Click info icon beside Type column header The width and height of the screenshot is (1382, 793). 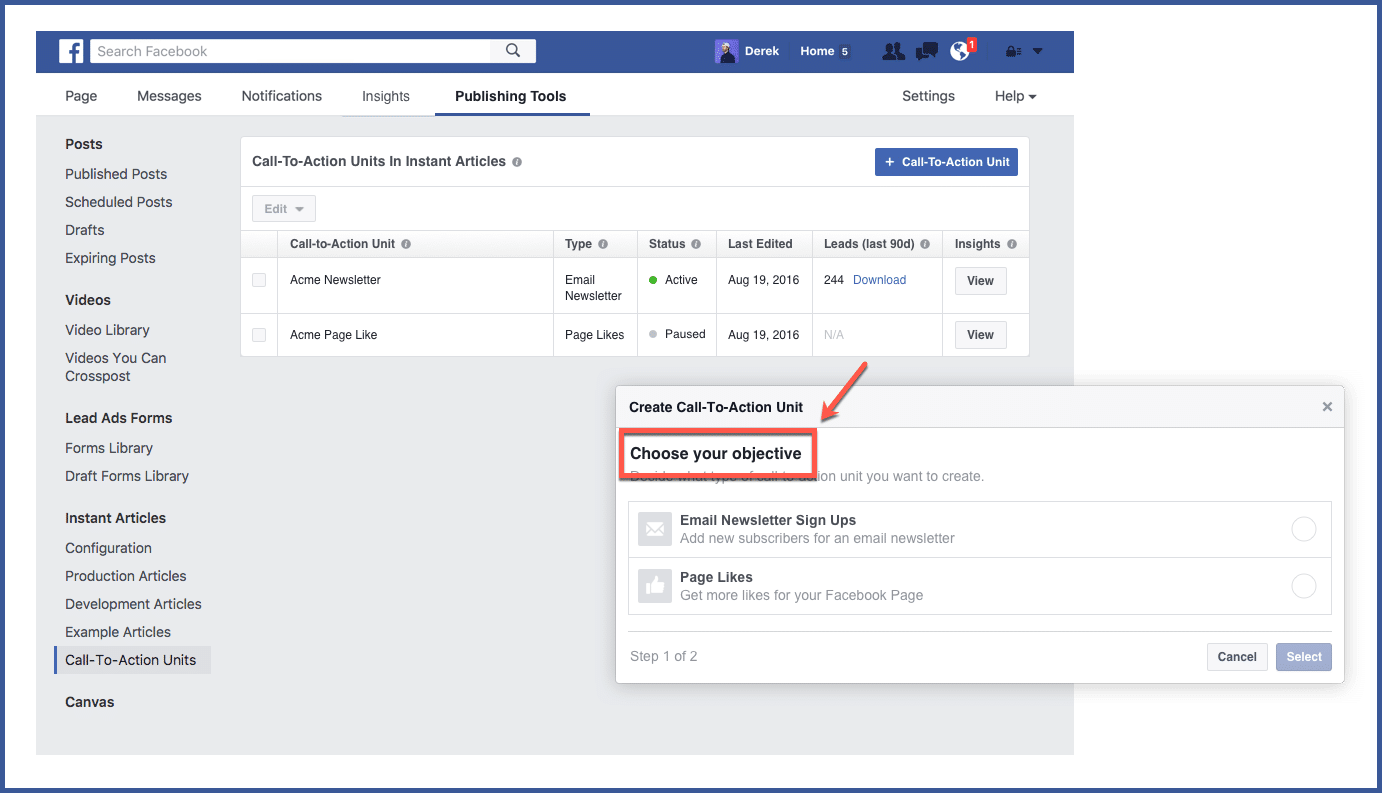603,244
